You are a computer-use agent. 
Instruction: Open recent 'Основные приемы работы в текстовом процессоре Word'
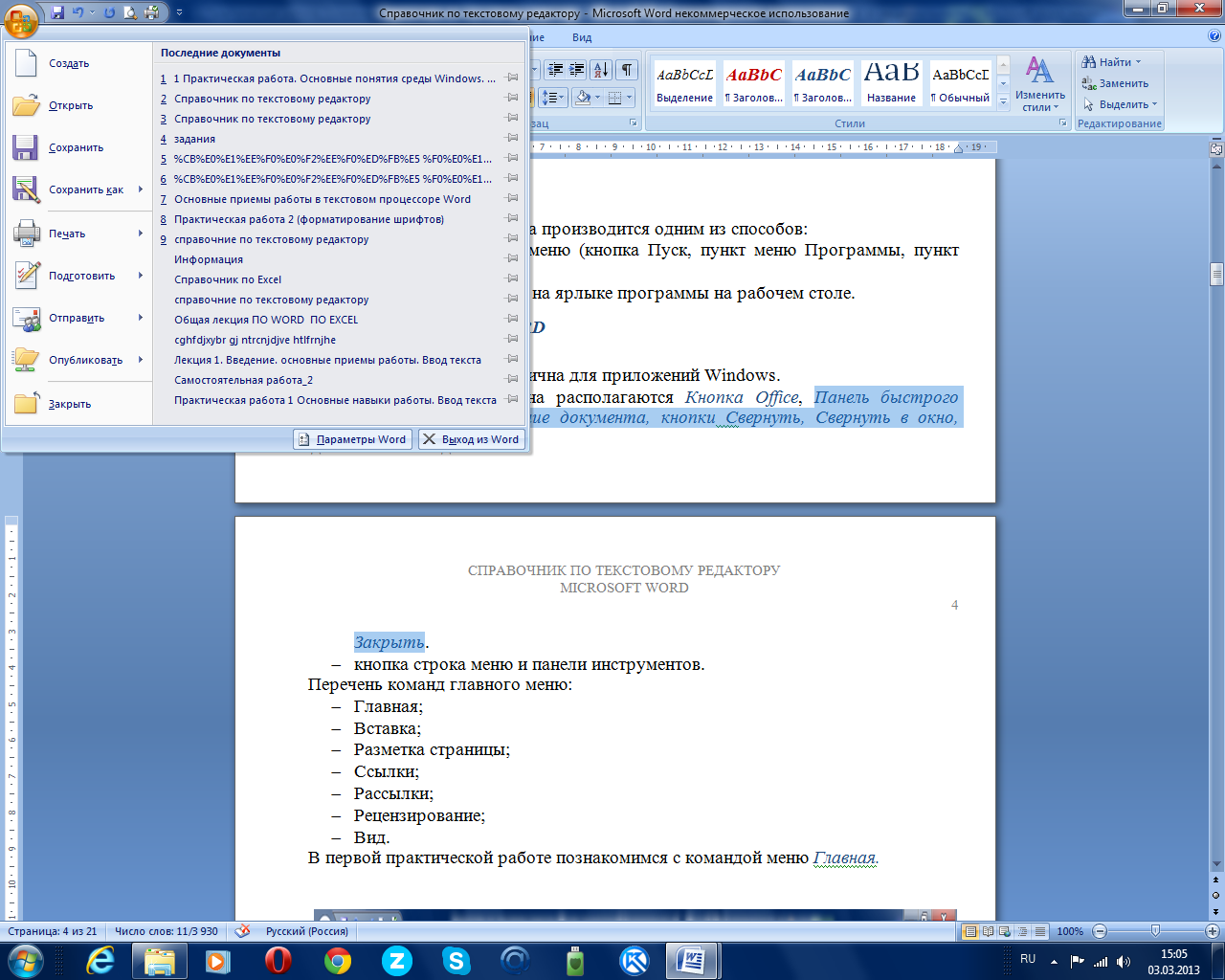(x=323, y=199)
